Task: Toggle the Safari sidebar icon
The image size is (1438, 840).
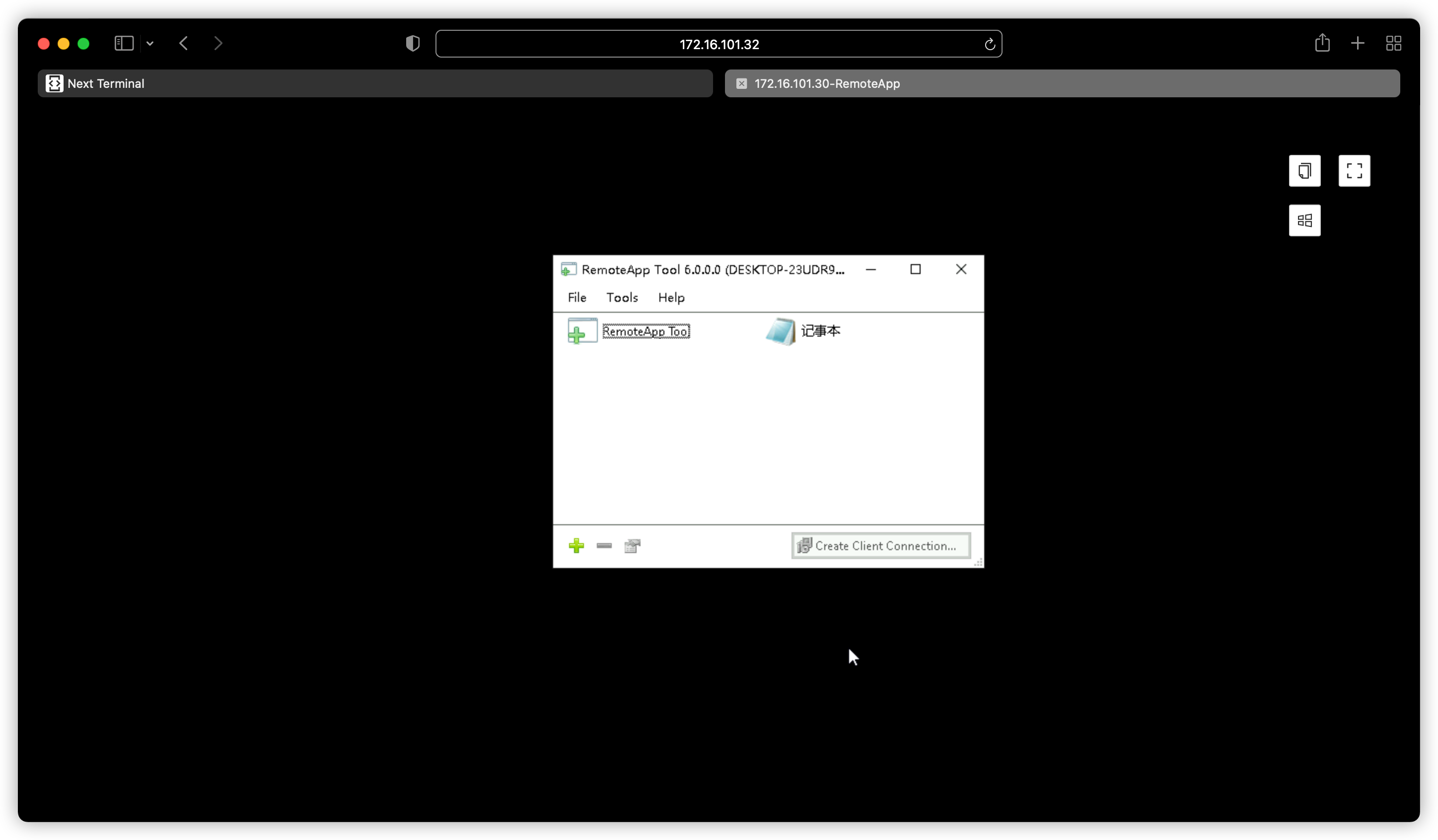Action: 124,43
